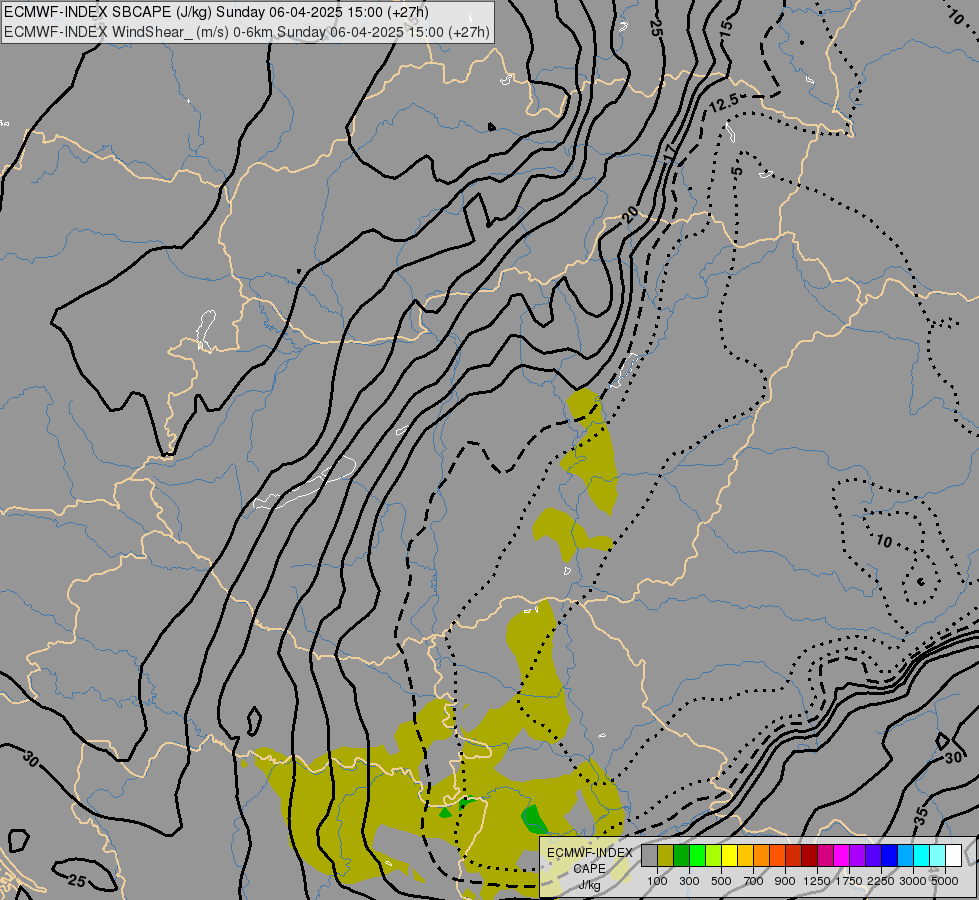Click the white swatch at legend end
Screen dimensions: 979x900
pos(953,856)
